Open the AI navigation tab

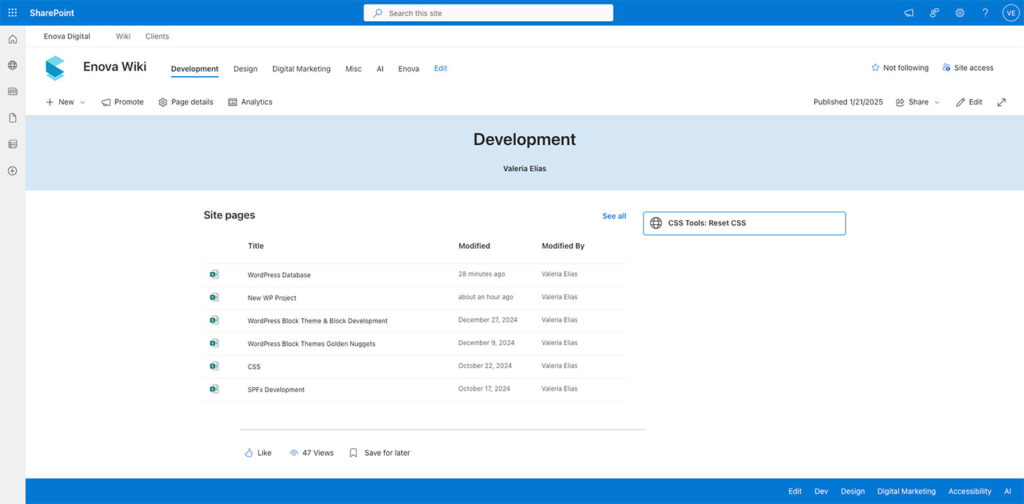[380, 69]
